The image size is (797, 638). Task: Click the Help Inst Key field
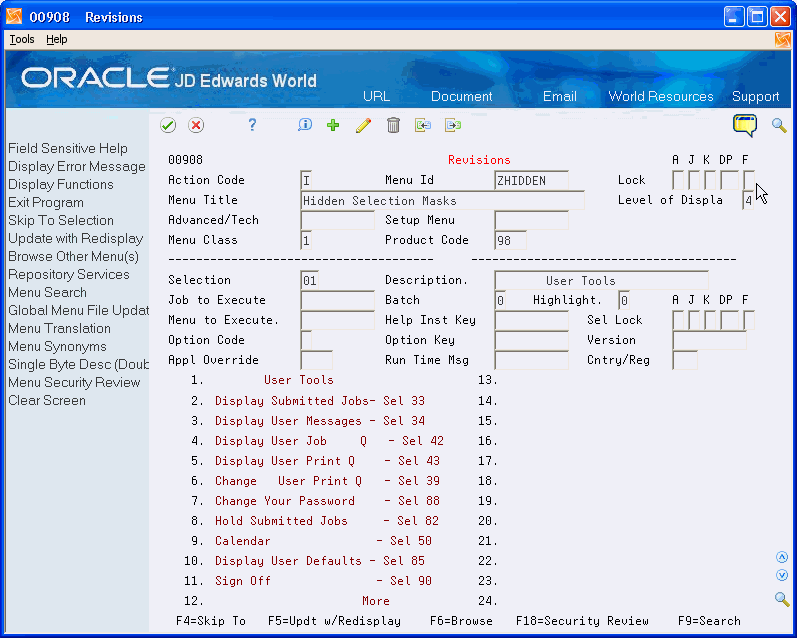[x=532, y=320]
